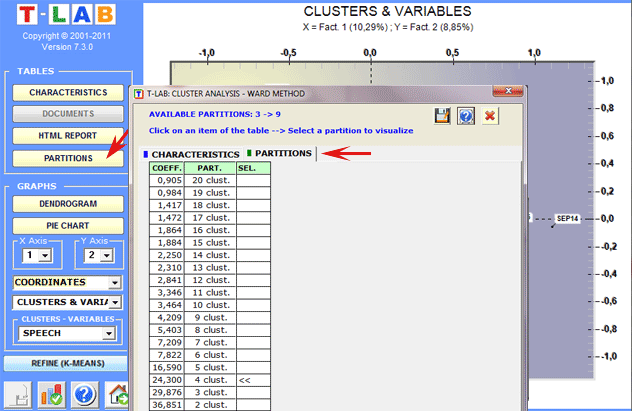Screen dimensions: 632x411
Task: Click the PARTITIONS button in sidebar
Action: pyautogui.click(x=68, y=158)
